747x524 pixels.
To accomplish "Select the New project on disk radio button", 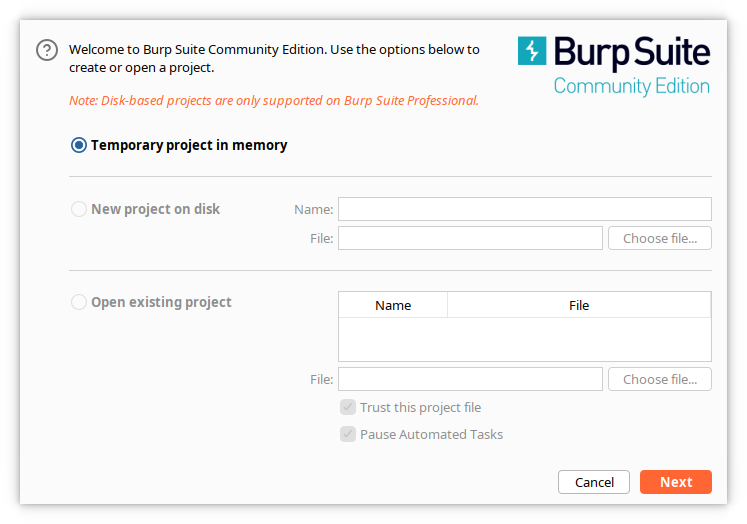I will 79,209.
